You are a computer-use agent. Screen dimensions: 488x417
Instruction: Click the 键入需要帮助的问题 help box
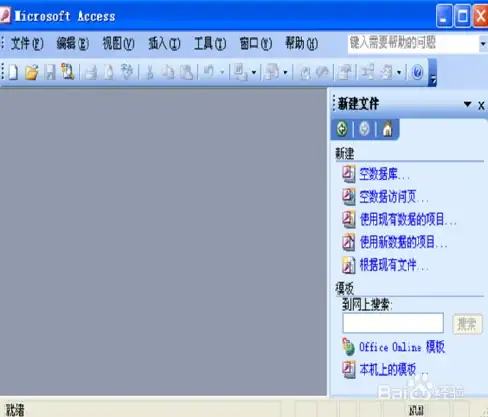pyautogui.click(x=413, y=43)
